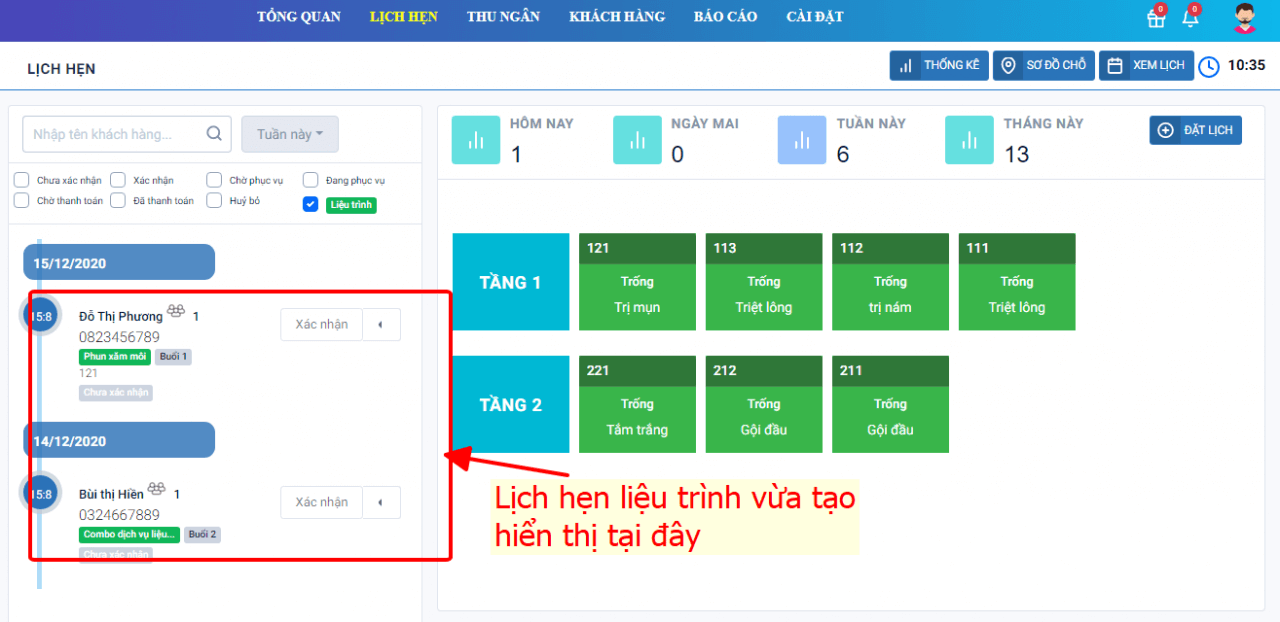Enable the Chưa xác nhận checkbox
Viewport: 1280px width, 622px height.
[21, 180]
